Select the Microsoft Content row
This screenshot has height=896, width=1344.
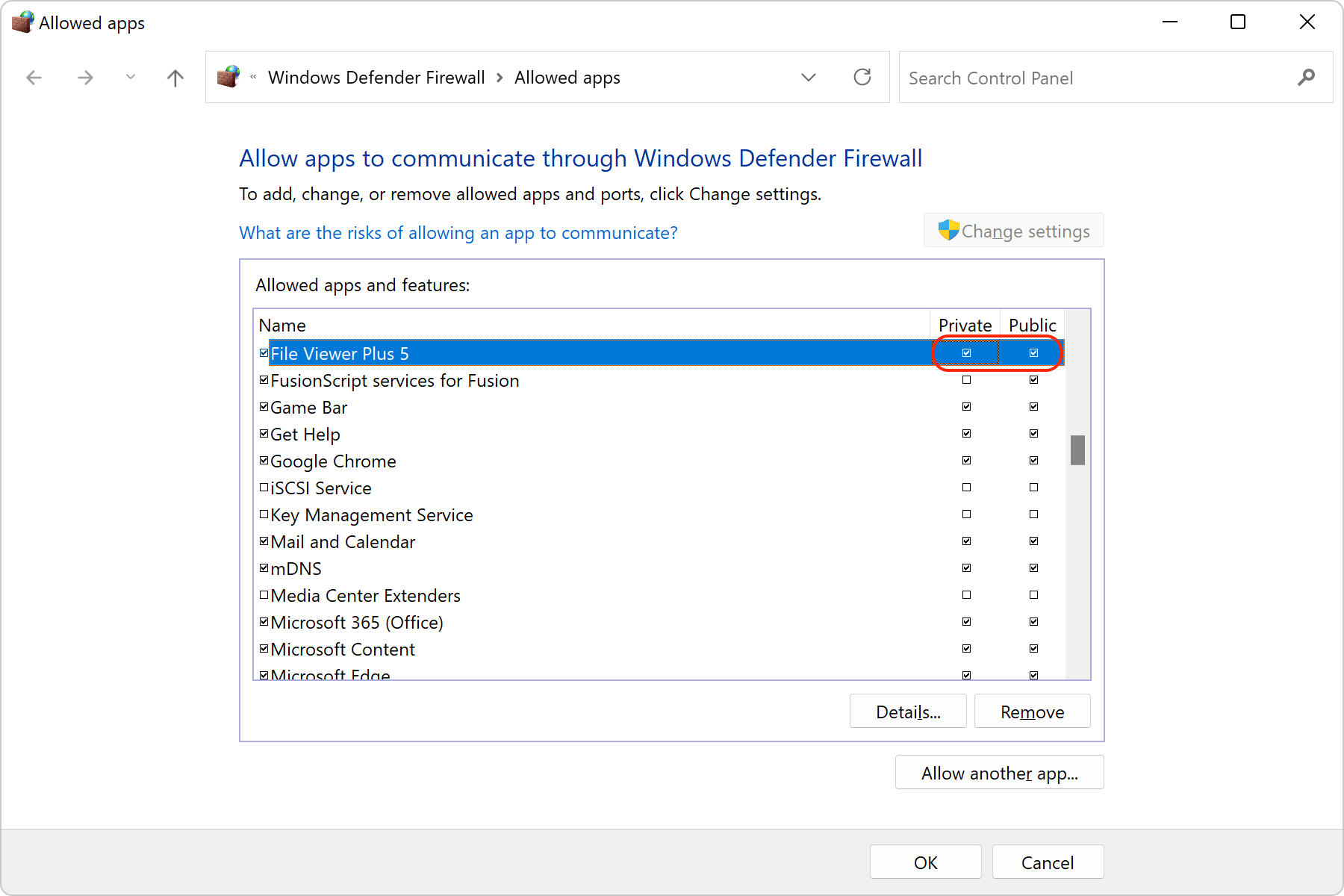coord(659,650)
